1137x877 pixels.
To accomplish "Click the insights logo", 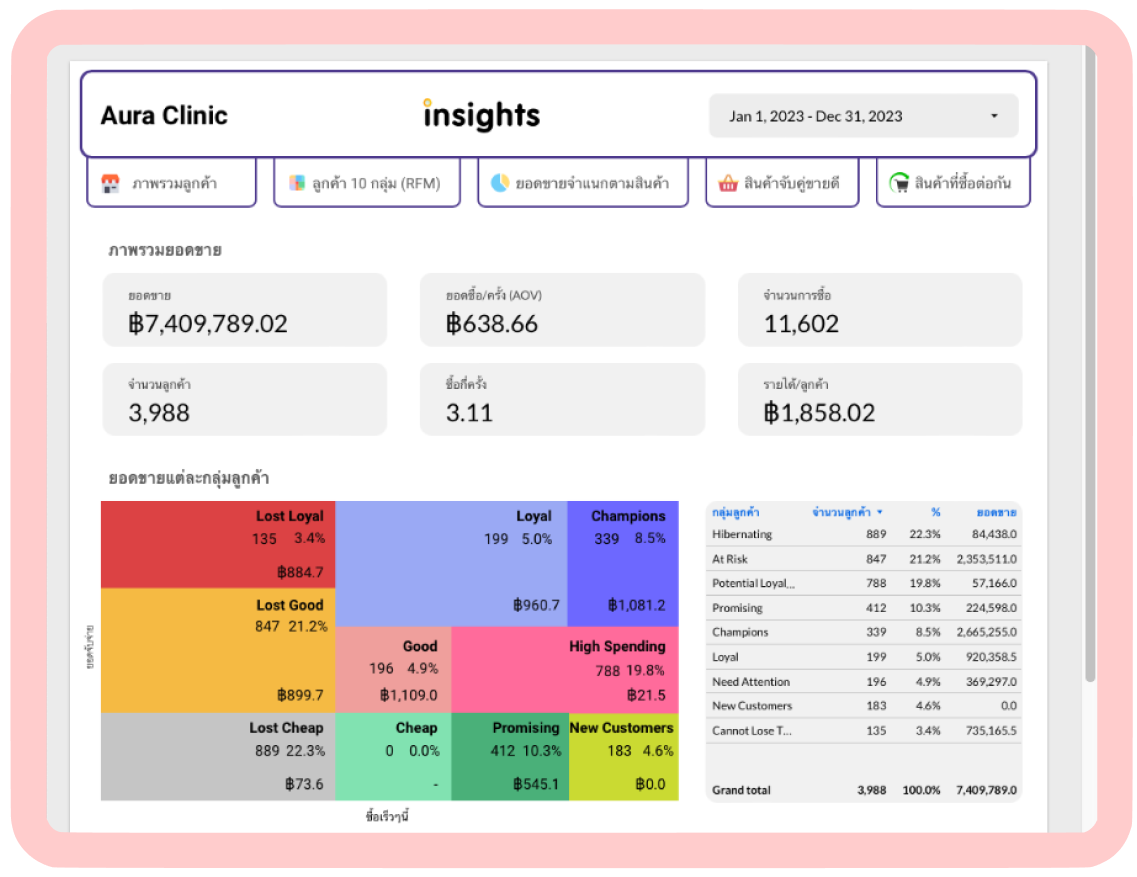I will point(481,115).
